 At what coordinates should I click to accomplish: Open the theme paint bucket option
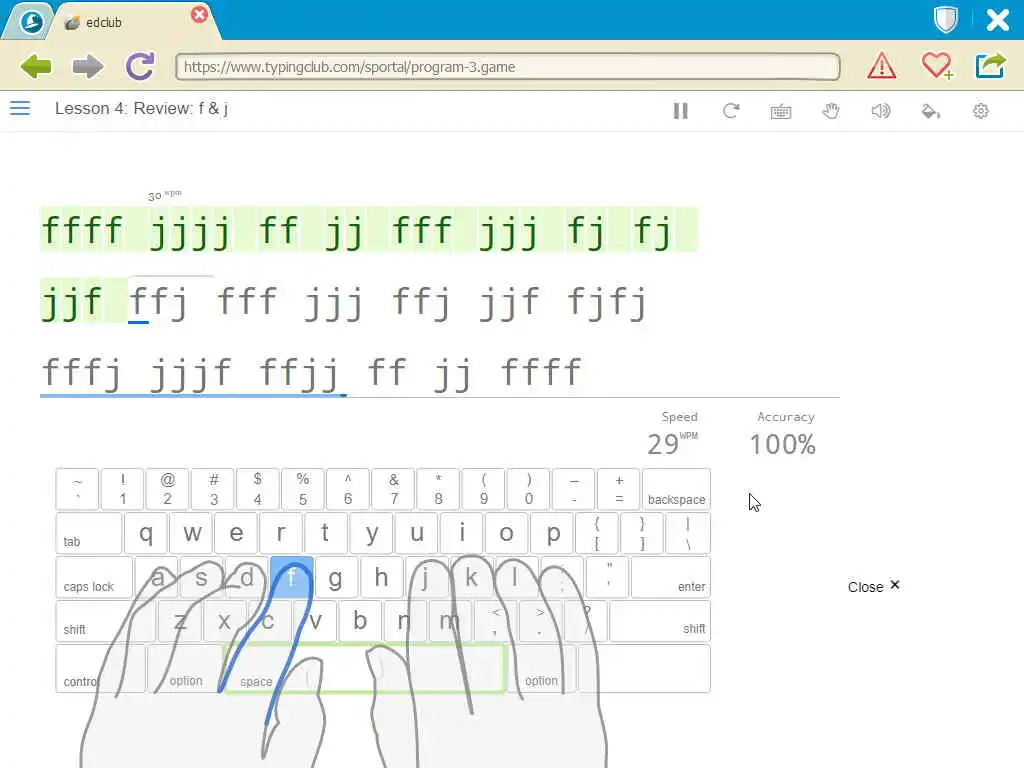pyautogui.click(x=931, y=111)
